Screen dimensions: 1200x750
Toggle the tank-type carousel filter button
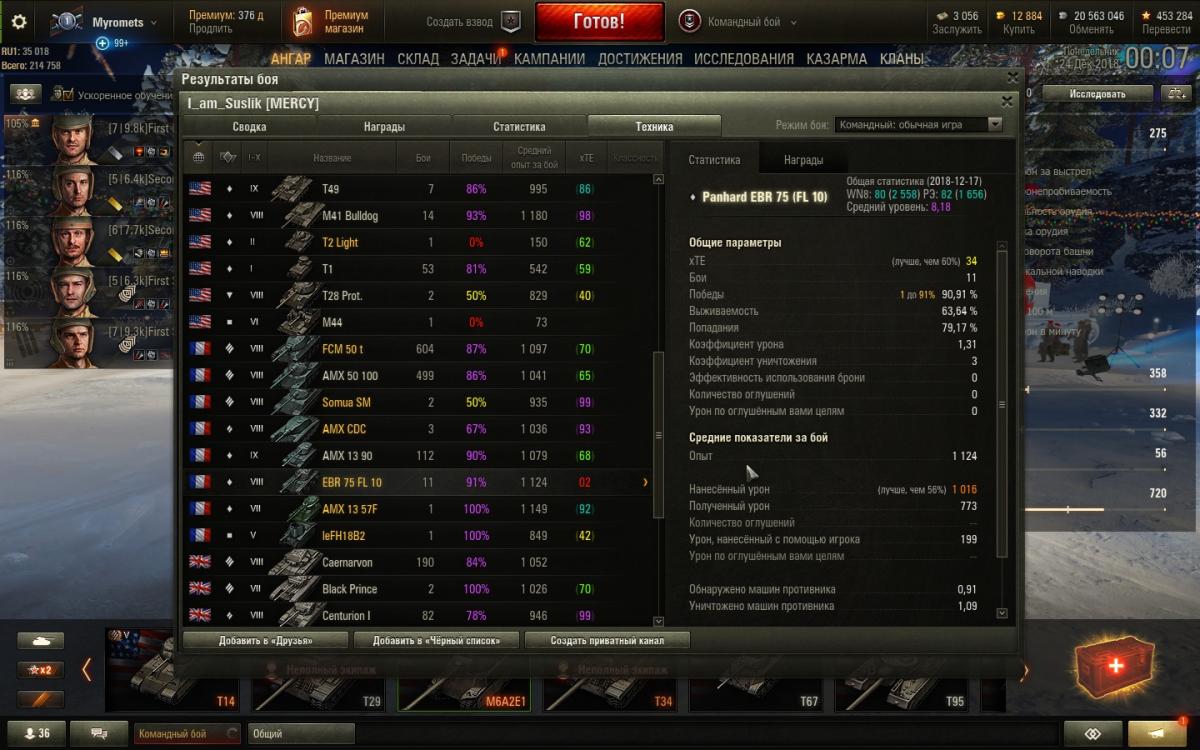(40, 641)
